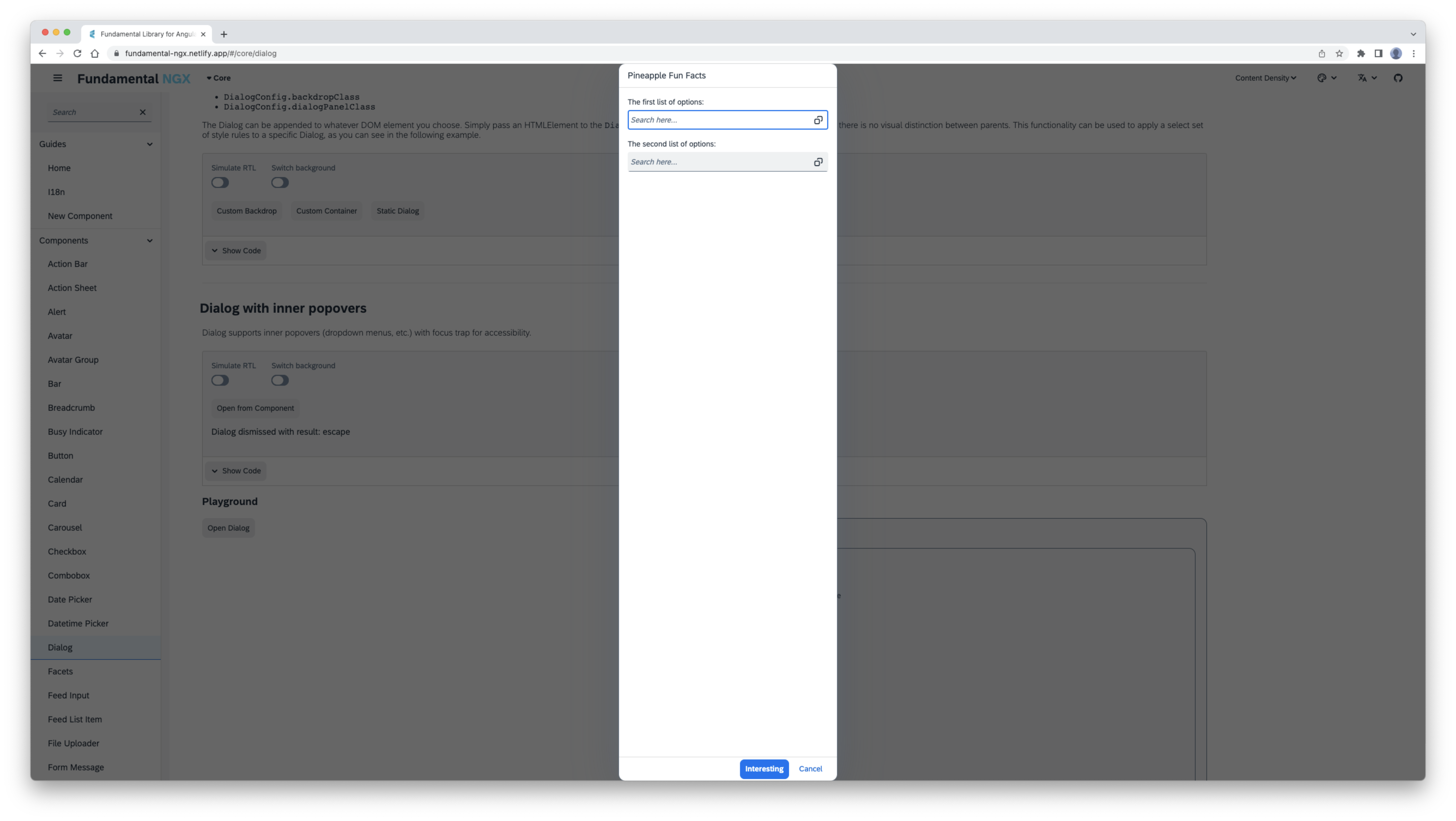Enable Switch background for Dialog with inner popovers
Screen dimensions: 1456x821
280,380
